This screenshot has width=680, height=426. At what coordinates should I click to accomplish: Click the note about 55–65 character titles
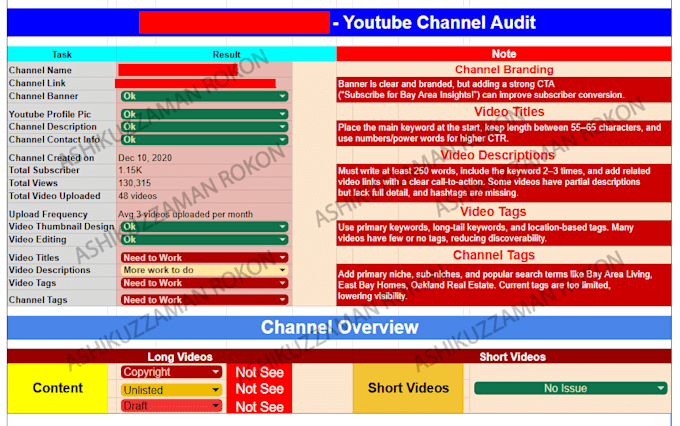click(503, 133)
